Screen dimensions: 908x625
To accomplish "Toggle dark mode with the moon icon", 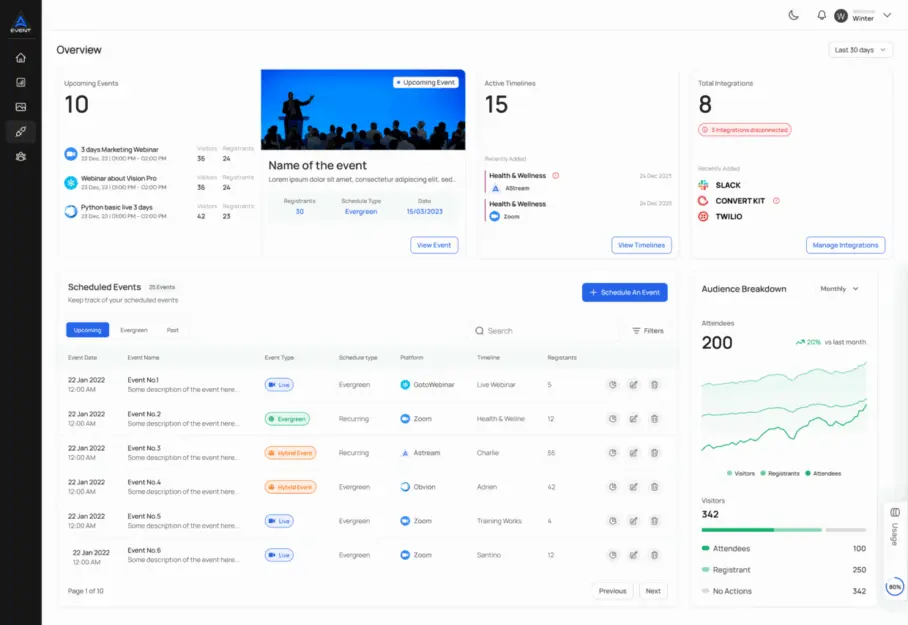I will pos(792,15).
